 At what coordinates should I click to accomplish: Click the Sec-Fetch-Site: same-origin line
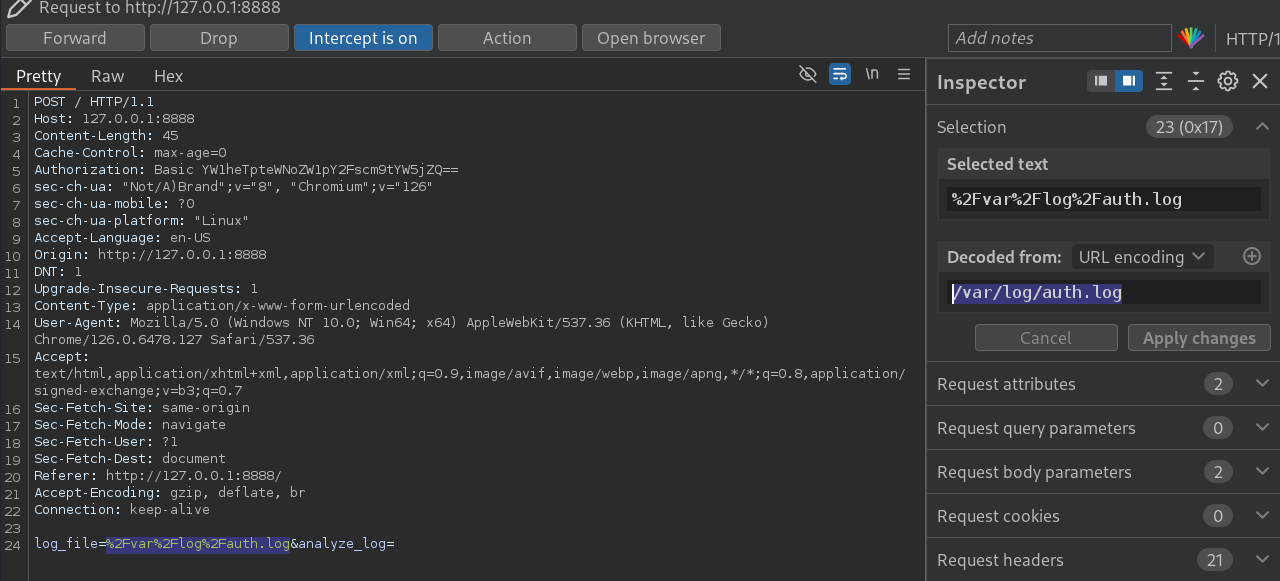[x=142, y=408]
